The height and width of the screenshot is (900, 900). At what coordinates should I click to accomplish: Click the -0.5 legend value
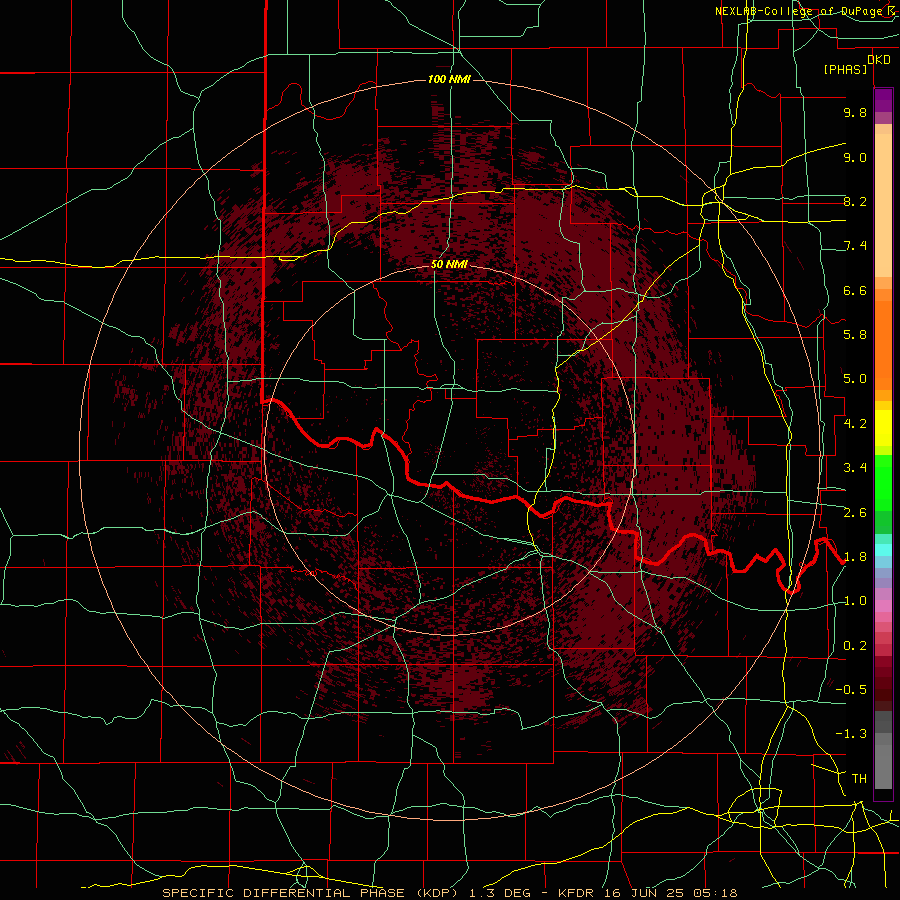851,690
